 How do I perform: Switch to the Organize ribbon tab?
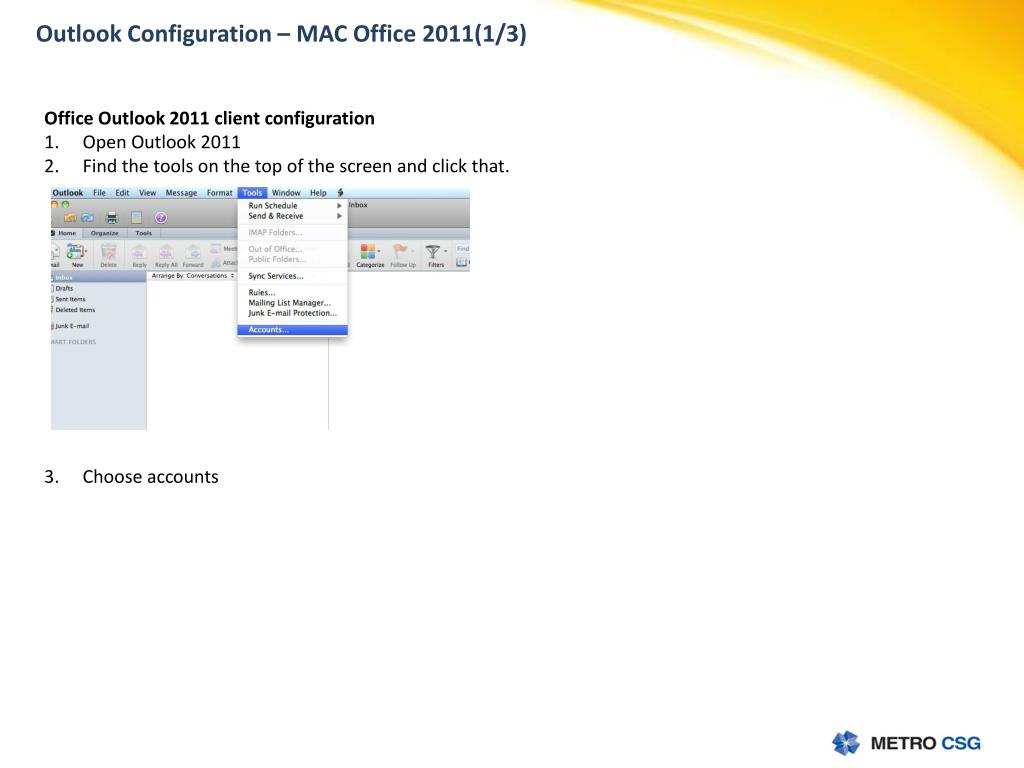[104, 233]
